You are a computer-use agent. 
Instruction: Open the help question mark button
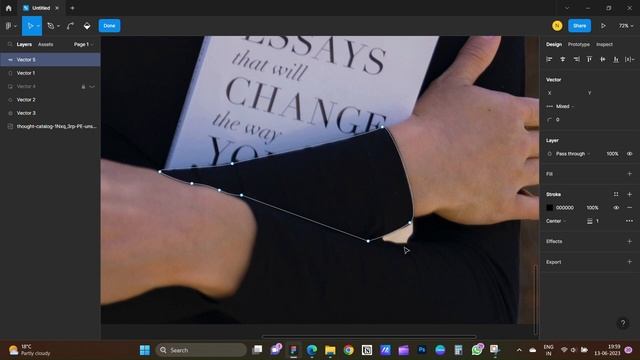(623, 323)
